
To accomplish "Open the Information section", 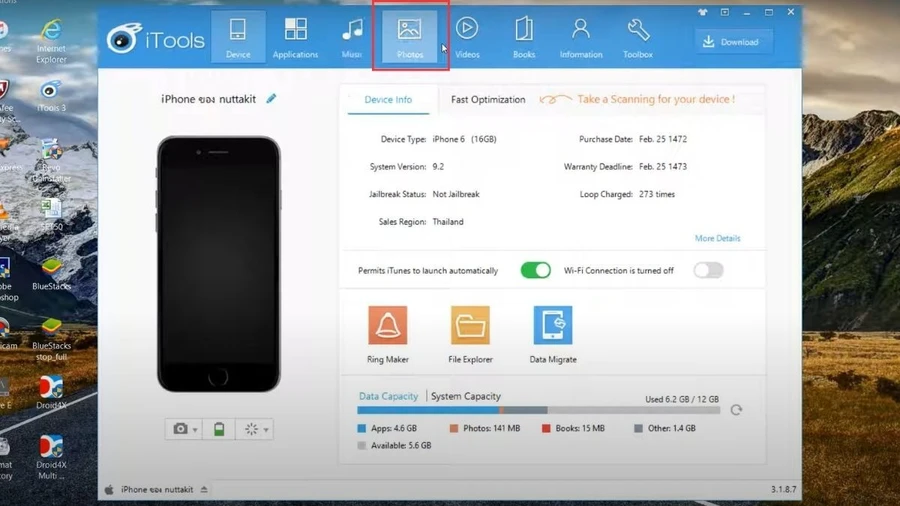I will (x=581, y=37).
